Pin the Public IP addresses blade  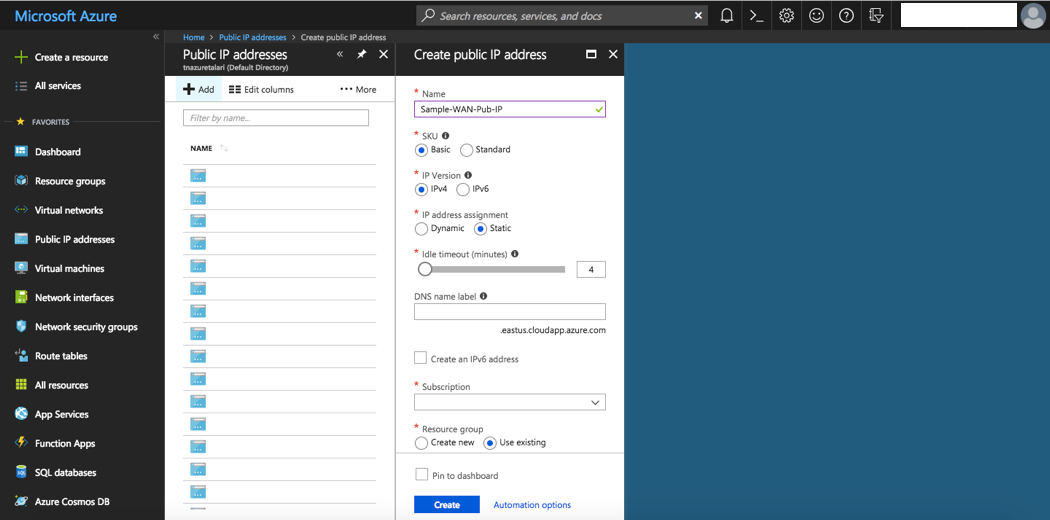362,55
